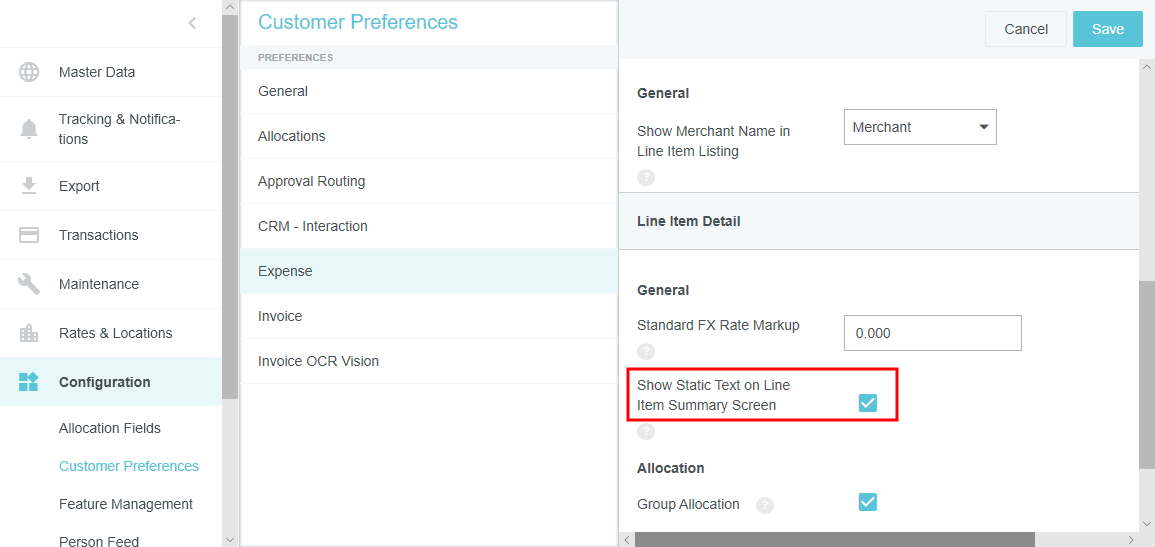Open the Show Merchant Name dropdown
The width and height of the screenshot is (1155, 547).
(920, 127)
